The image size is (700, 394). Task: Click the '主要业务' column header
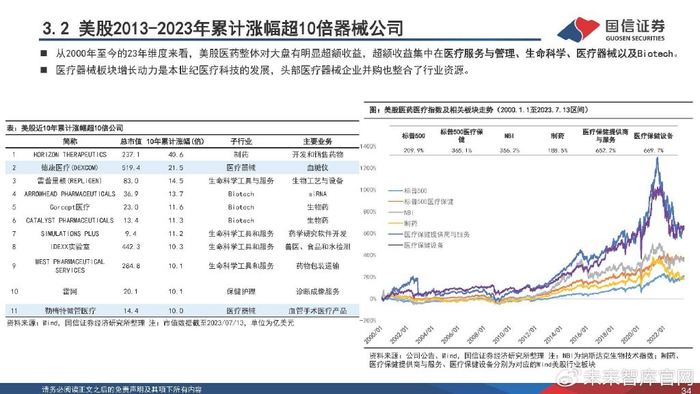(x=317, y=141)
